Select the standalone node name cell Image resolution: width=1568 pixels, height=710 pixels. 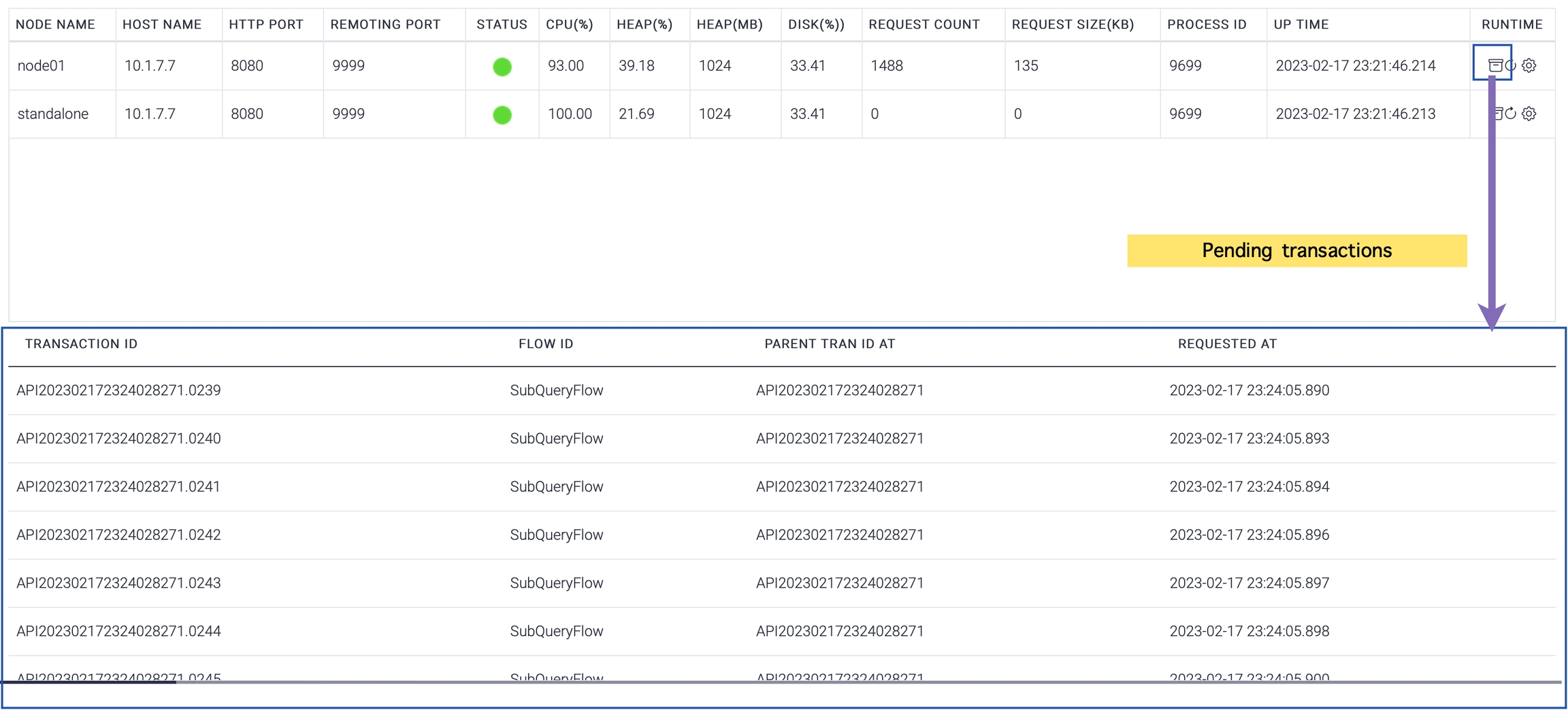[x=53, y=114]
